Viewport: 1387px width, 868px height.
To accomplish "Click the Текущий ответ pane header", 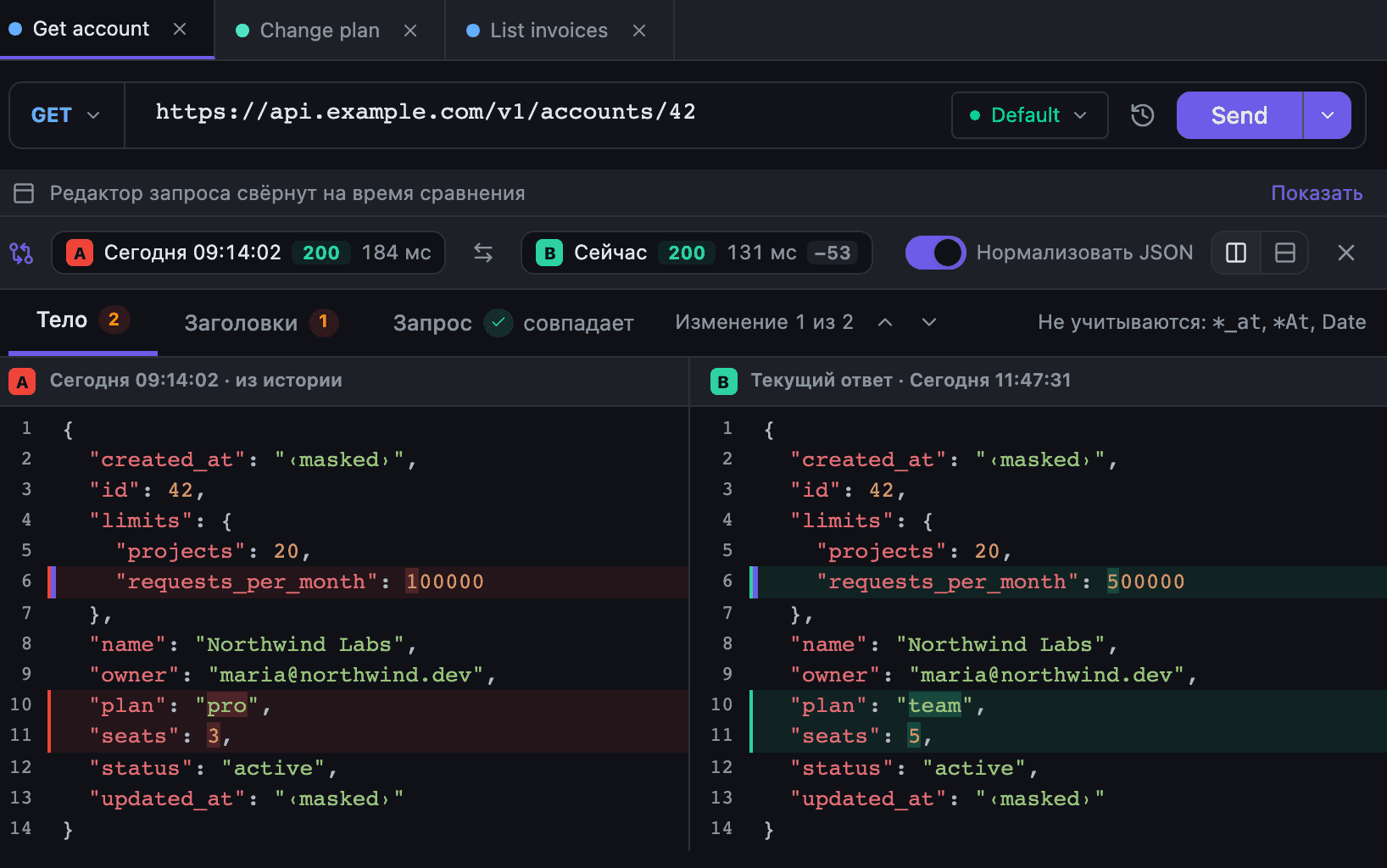I will click(x=1038, y=381).
